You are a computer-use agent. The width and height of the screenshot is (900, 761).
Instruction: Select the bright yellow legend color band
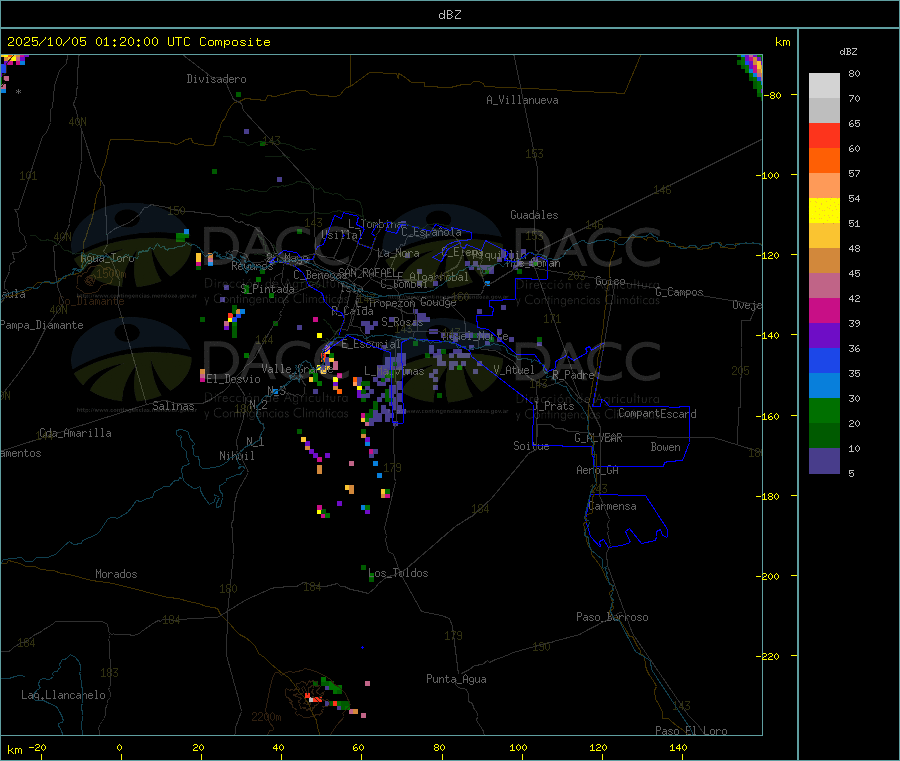pos(824,210)
